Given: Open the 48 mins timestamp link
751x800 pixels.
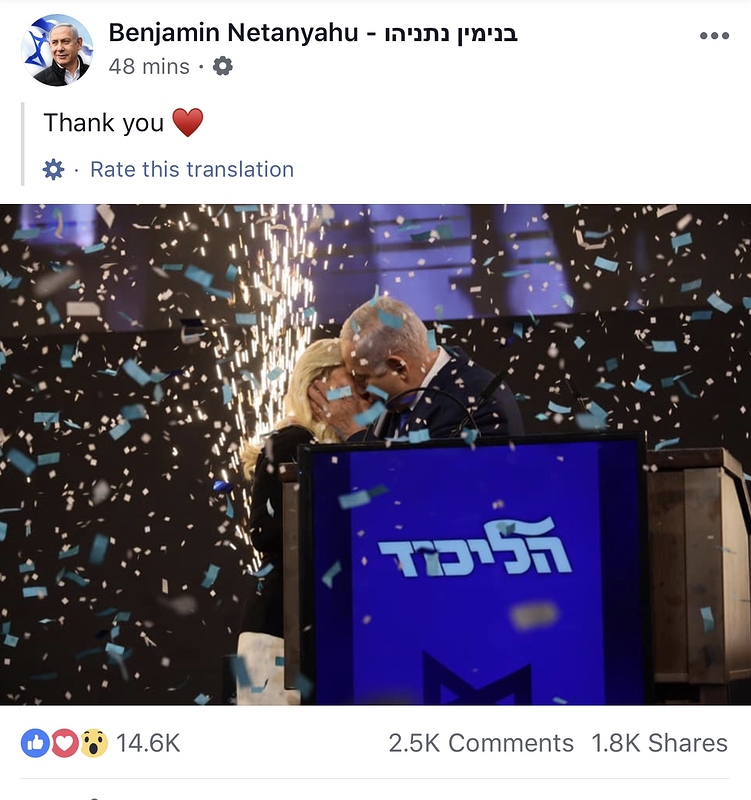Looking at the screenshot, I should [x=149, y=66].
